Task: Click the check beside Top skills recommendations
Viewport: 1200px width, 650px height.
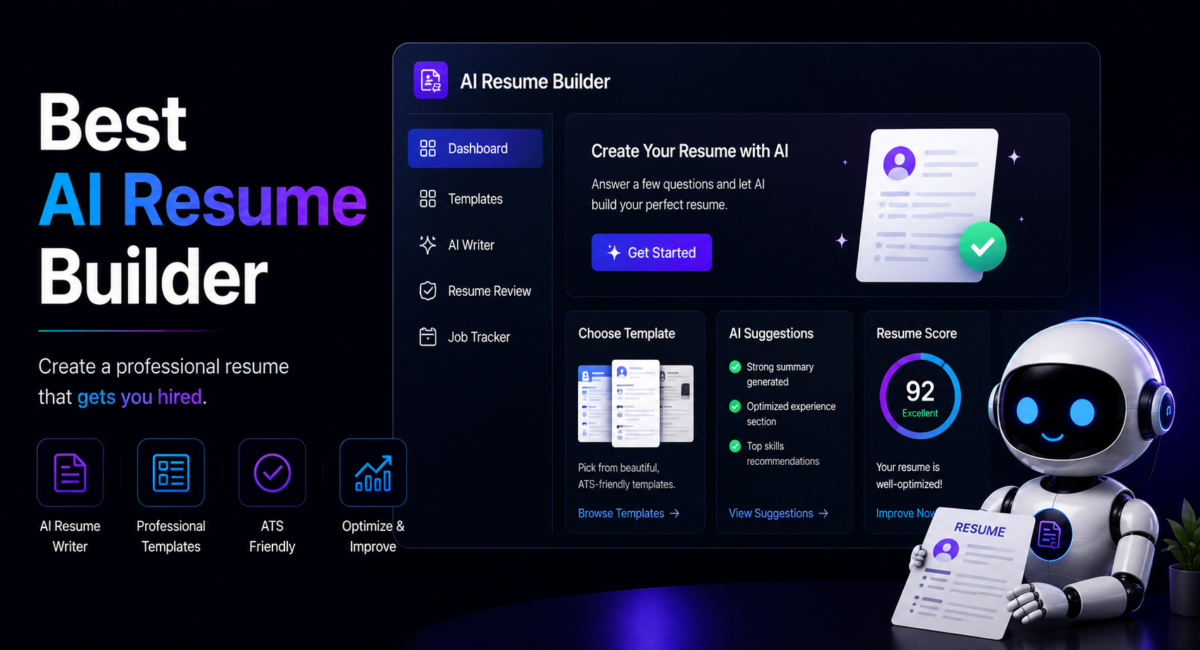Action: pyautogui.click(x=735, y=446)
